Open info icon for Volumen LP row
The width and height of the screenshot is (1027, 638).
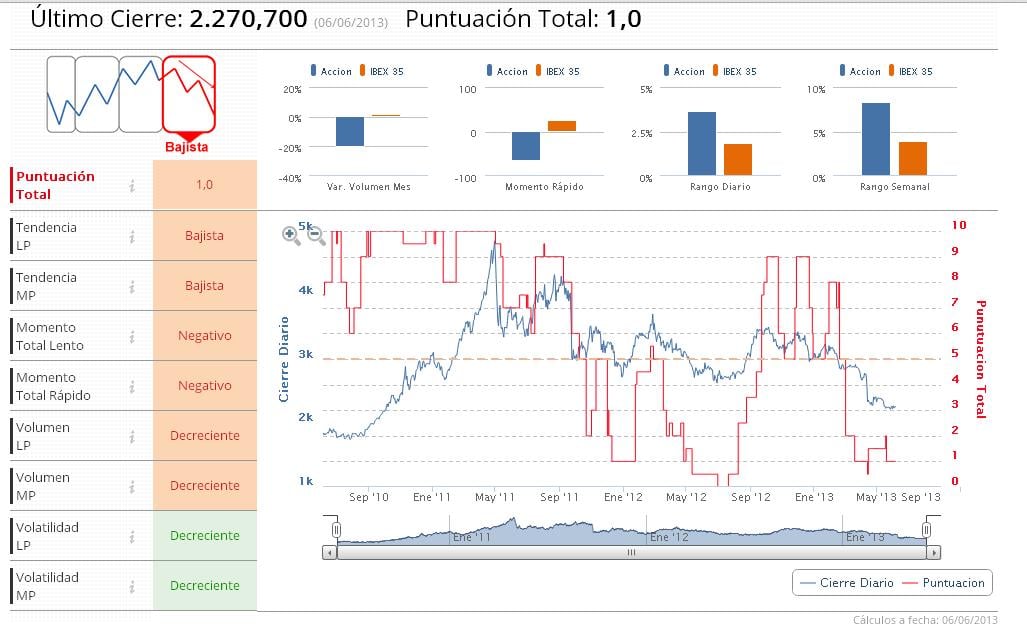coord(132,436)
